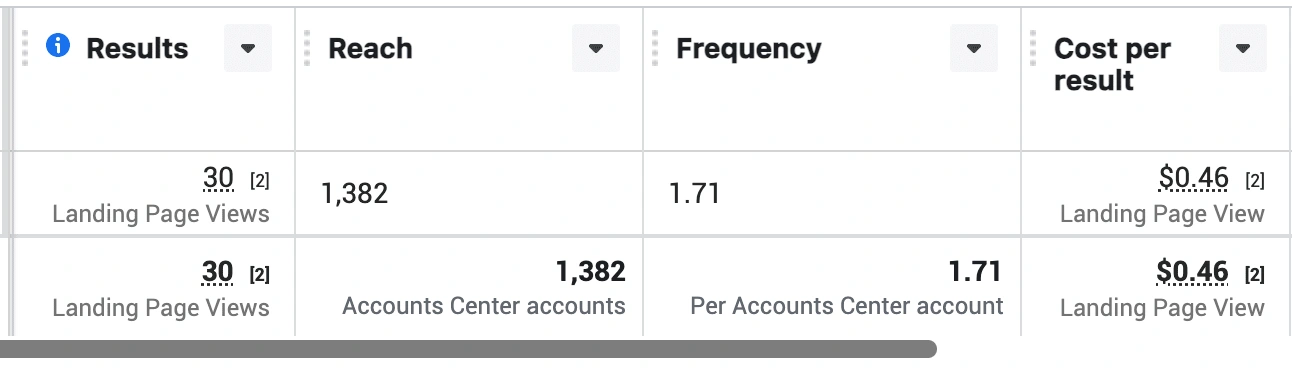Click the non-bold $0.46 cost value
1292x374 pixels.
click(1193, 179)
